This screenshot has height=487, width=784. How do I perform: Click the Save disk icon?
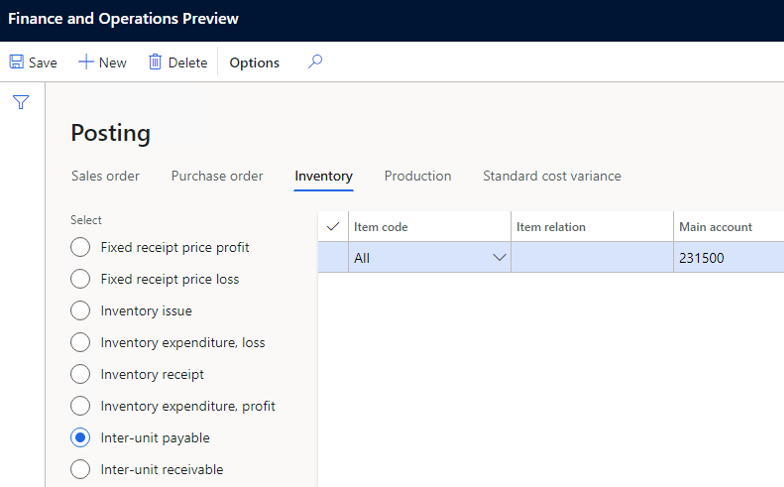(x=16, y=62)
